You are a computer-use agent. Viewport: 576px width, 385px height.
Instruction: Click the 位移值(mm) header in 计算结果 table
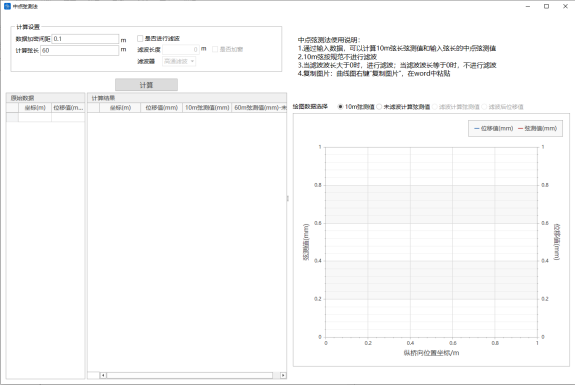click(x=162, y=108)
